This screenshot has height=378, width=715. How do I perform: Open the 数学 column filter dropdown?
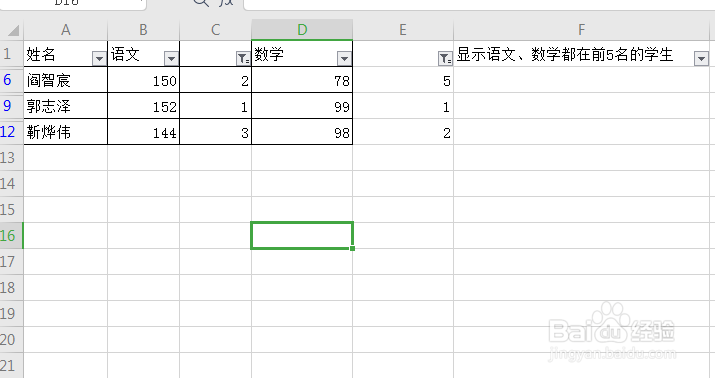(344, 58)
